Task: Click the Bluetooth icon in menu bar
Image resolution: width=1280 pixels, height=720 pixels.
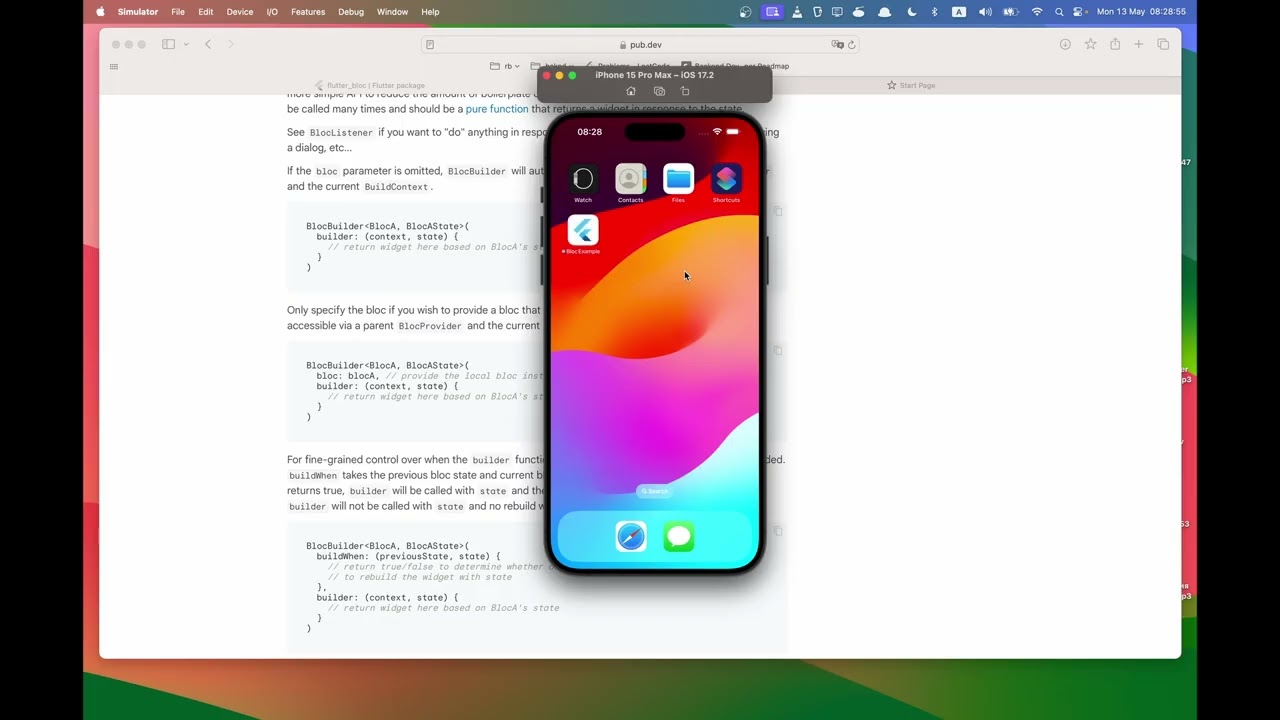Action: pos(935,12)
